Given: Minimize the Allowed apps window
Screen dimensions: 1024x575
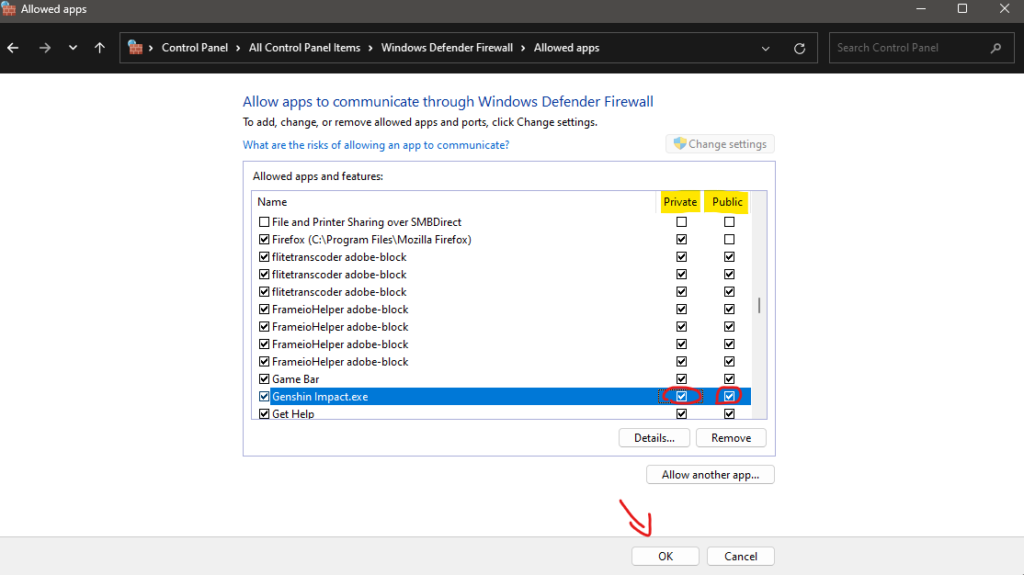Looking at the screenshot, I should [x=921, y=9].
